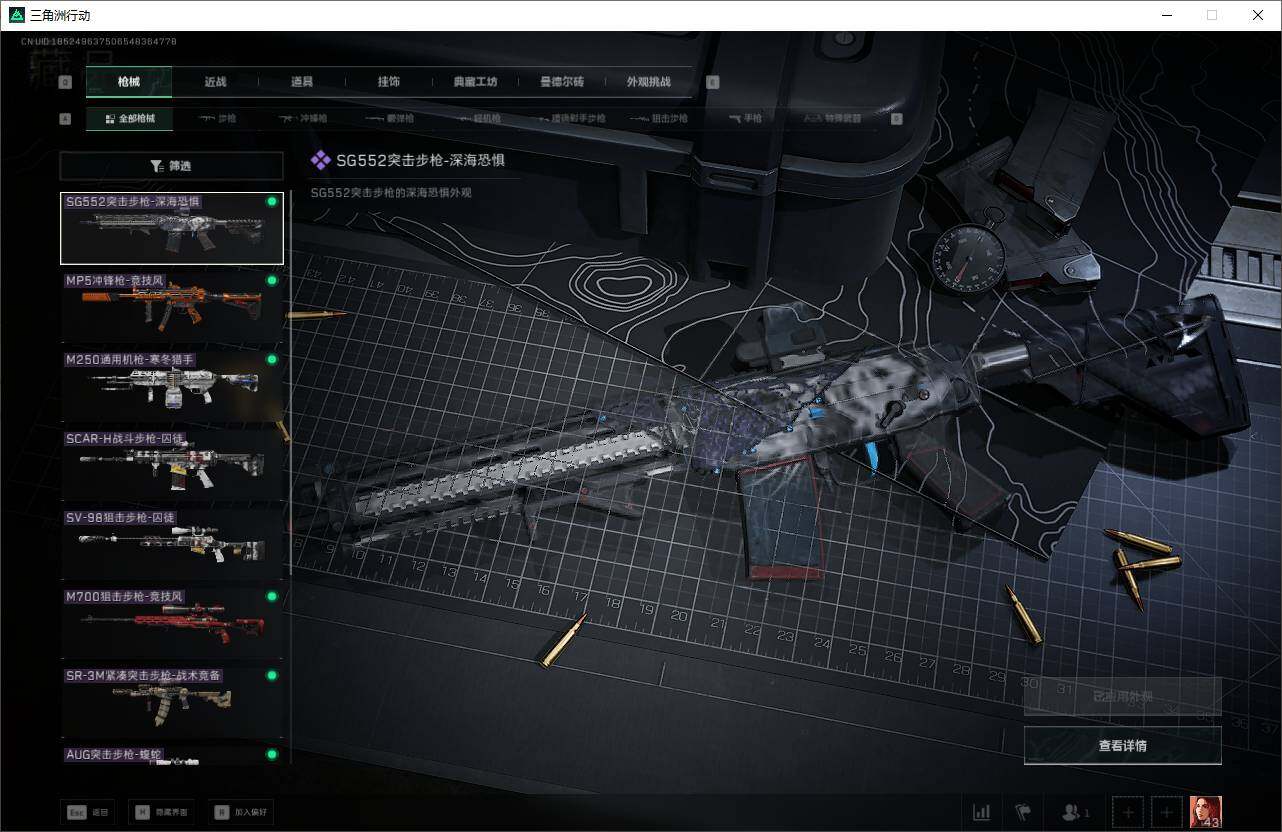
Task: Filter by 步枪 rifle category
Action: pos(218,118)
